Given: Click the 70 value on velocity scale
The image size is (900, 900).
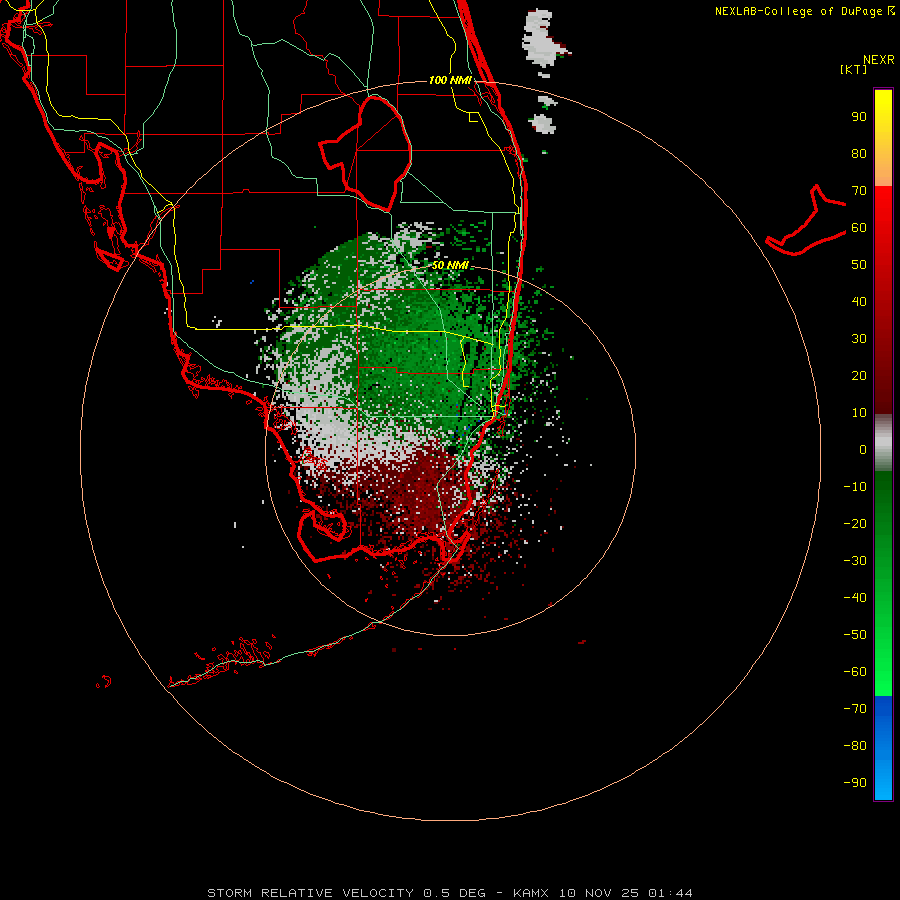Looking at the screenshot, I should point(859,191).
